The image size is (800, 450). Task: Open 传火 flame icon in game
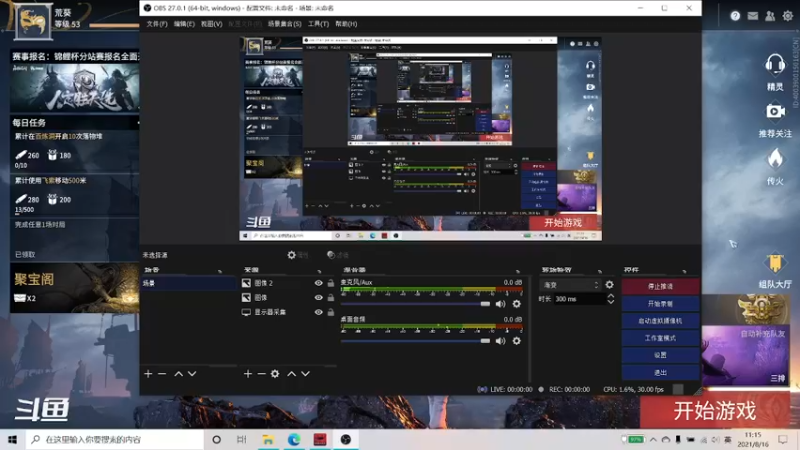tap(775, 158)
